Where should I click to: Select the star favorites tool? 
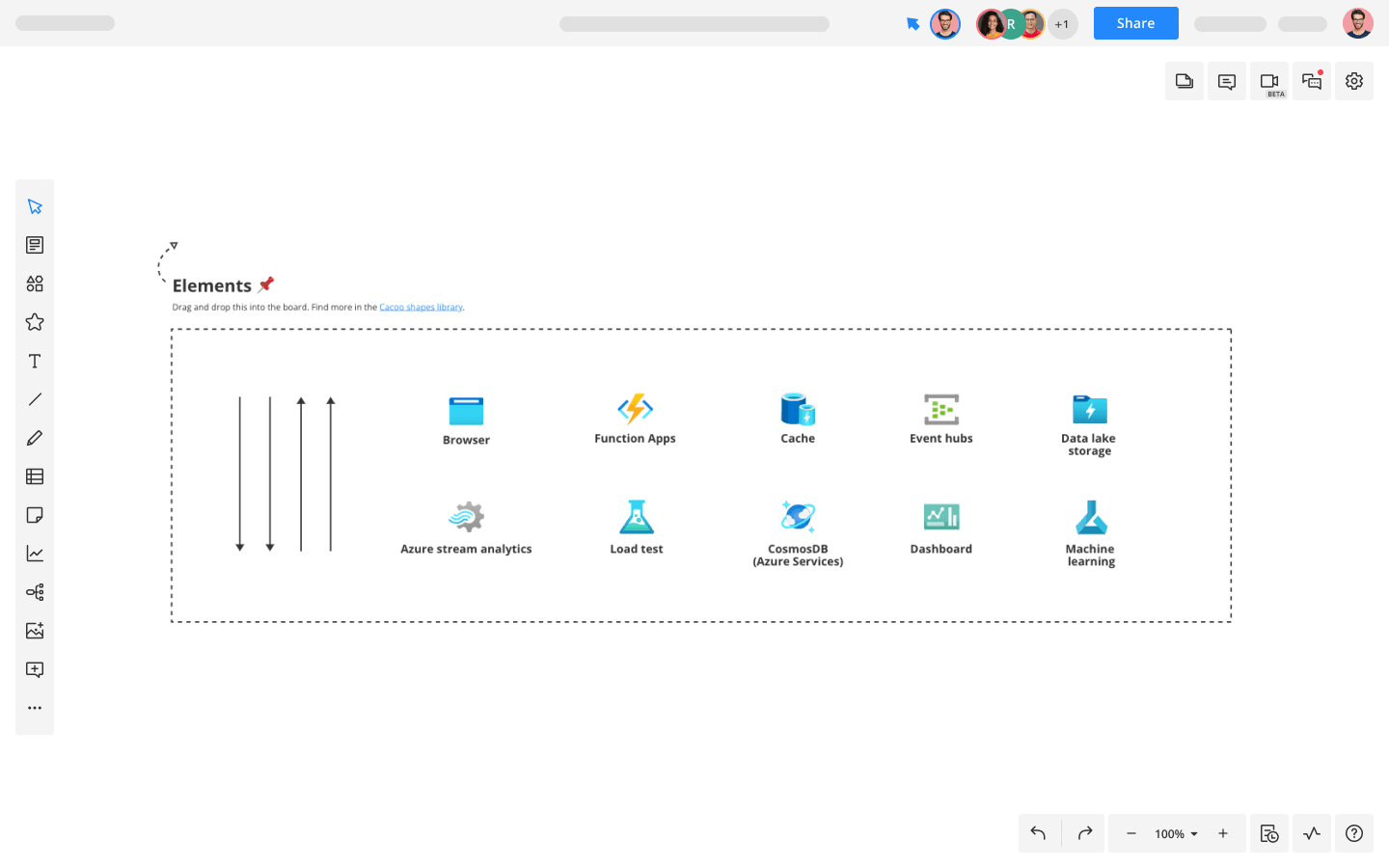(35, 322)
